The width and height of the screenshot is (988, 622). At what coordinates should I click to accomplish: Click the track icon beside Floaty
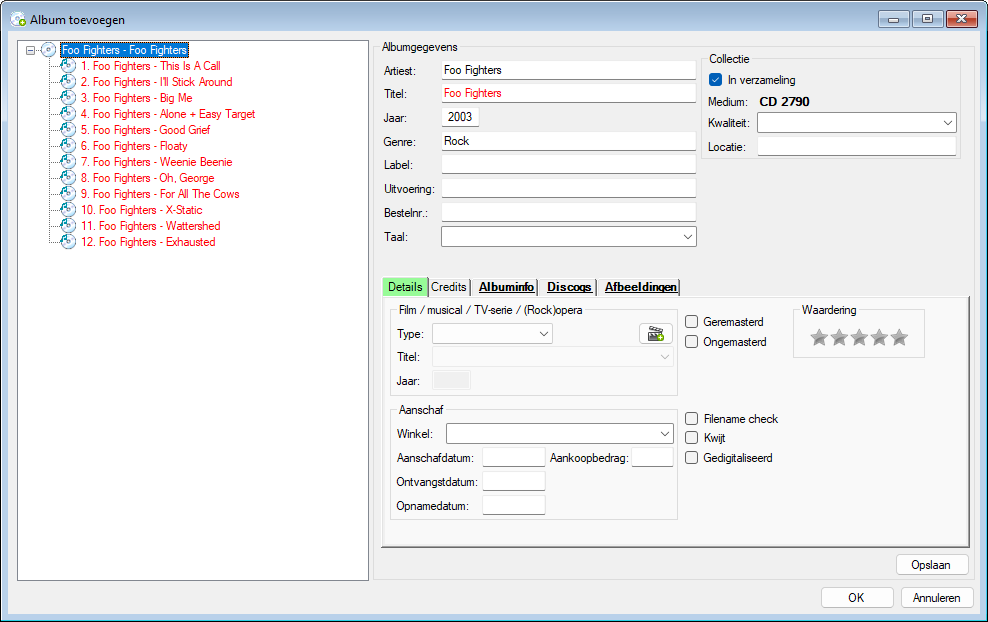coord(68,146)
